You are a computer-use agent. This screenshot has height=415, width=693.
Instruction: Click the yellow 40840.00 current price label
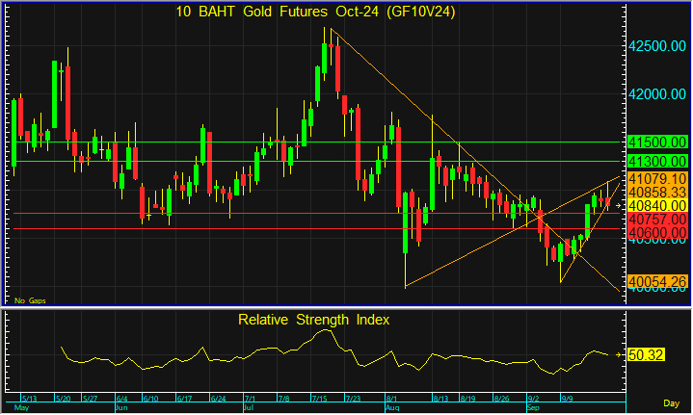click(x=656, y=204)
